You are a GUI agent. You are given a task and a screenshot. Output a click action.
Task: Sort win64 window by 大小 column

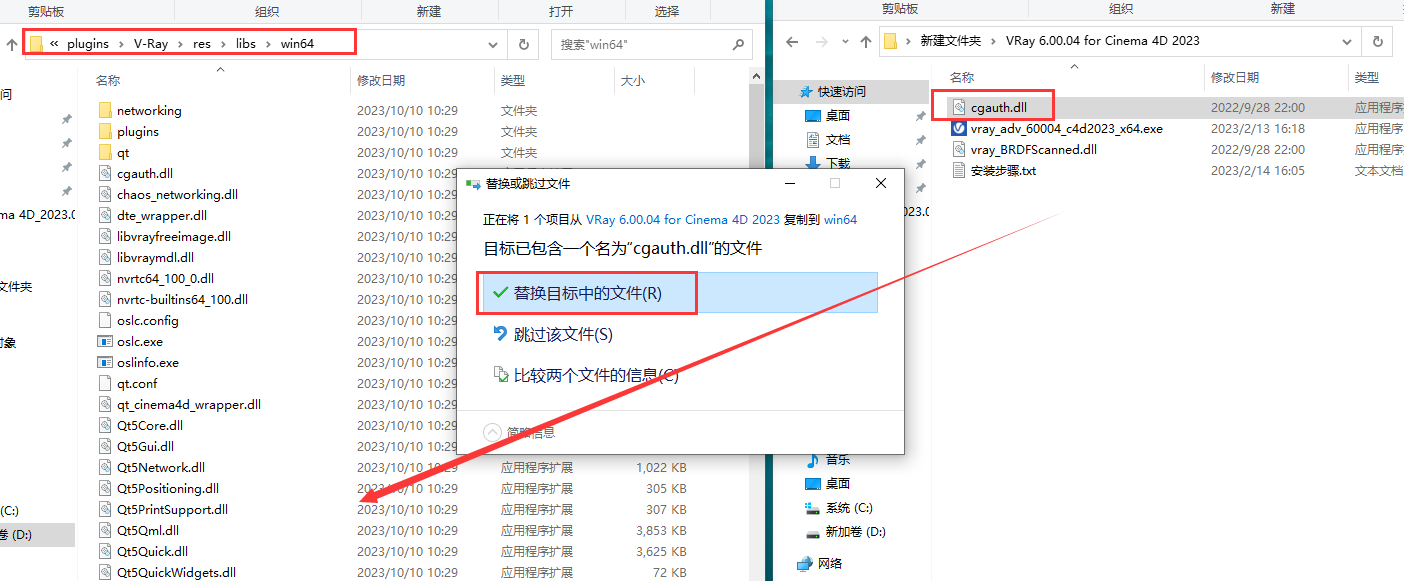point(633,80)
